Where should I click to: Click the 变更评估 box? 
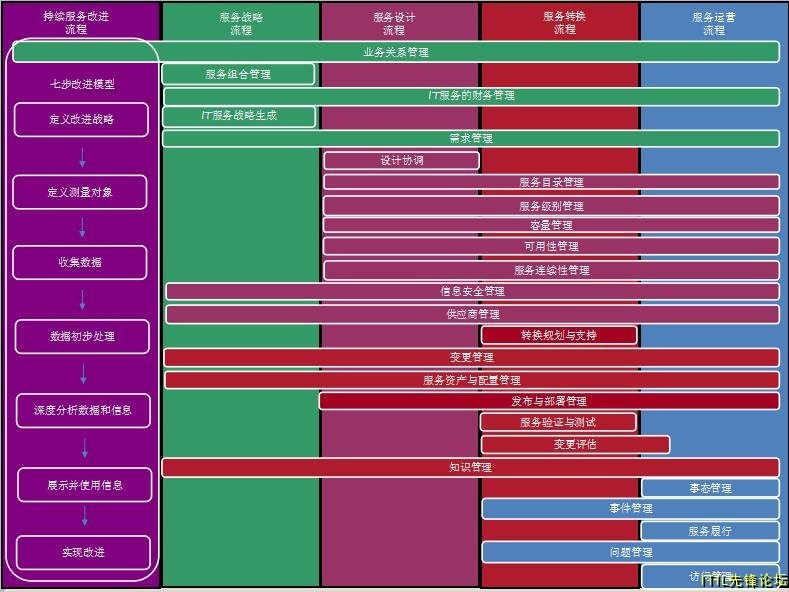point(575,445)
